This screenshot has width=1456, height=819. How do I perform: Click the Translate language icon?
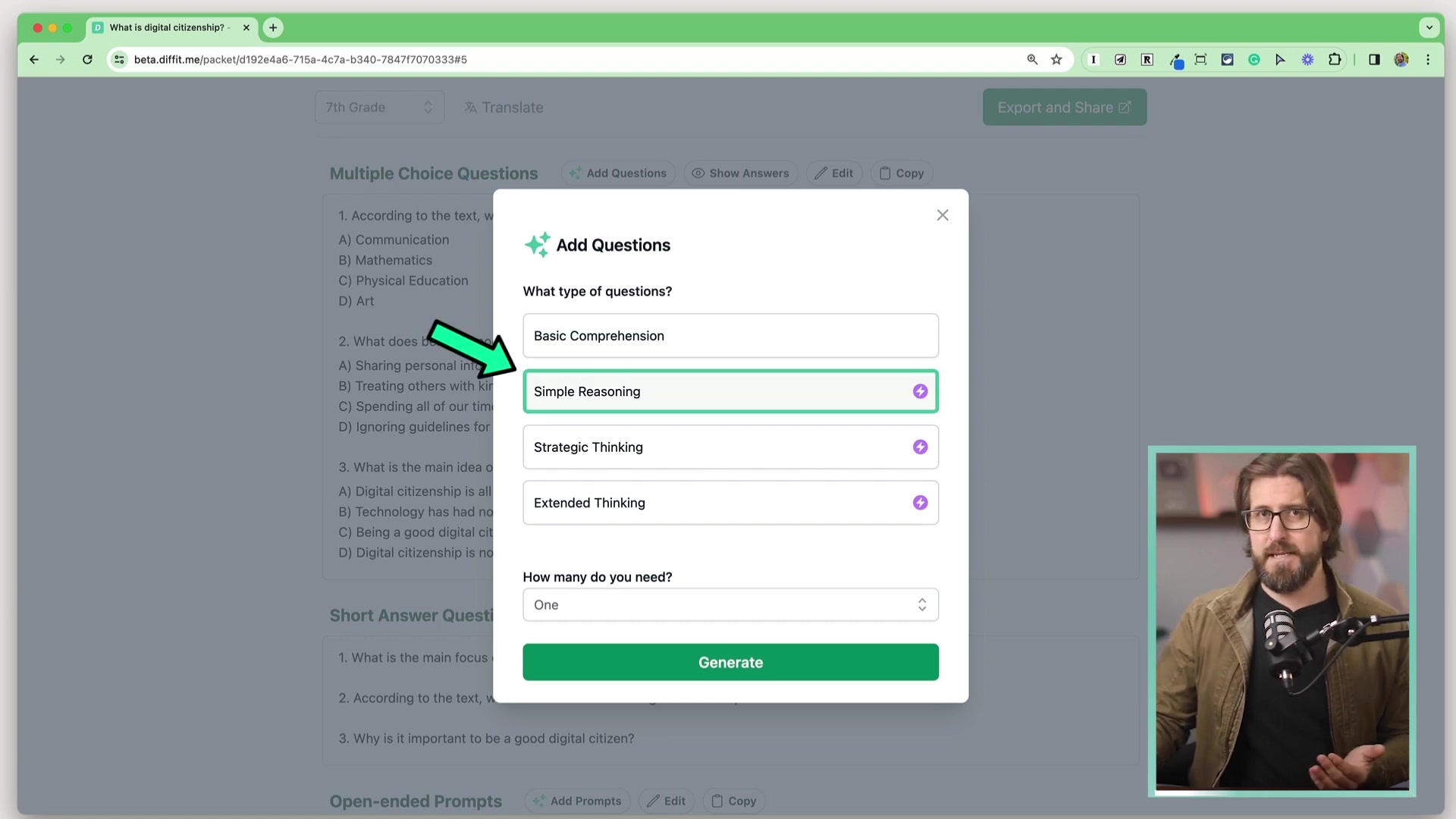(x=471, y=108)
